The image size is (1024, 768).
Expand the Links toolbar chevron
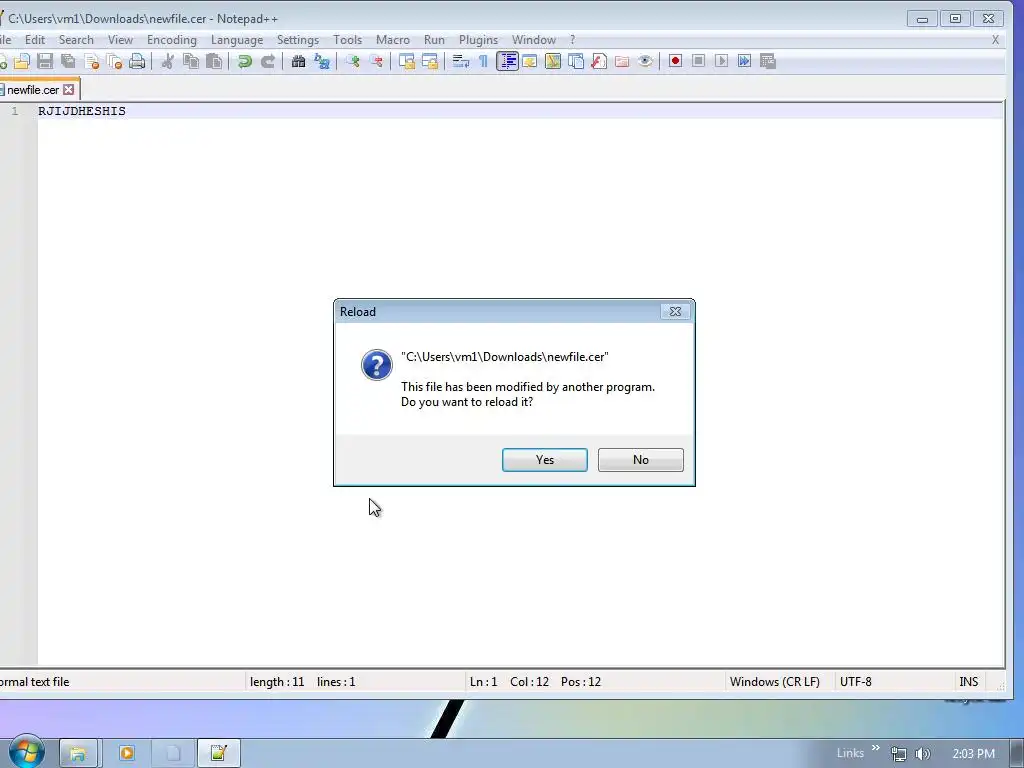[875, 748]
